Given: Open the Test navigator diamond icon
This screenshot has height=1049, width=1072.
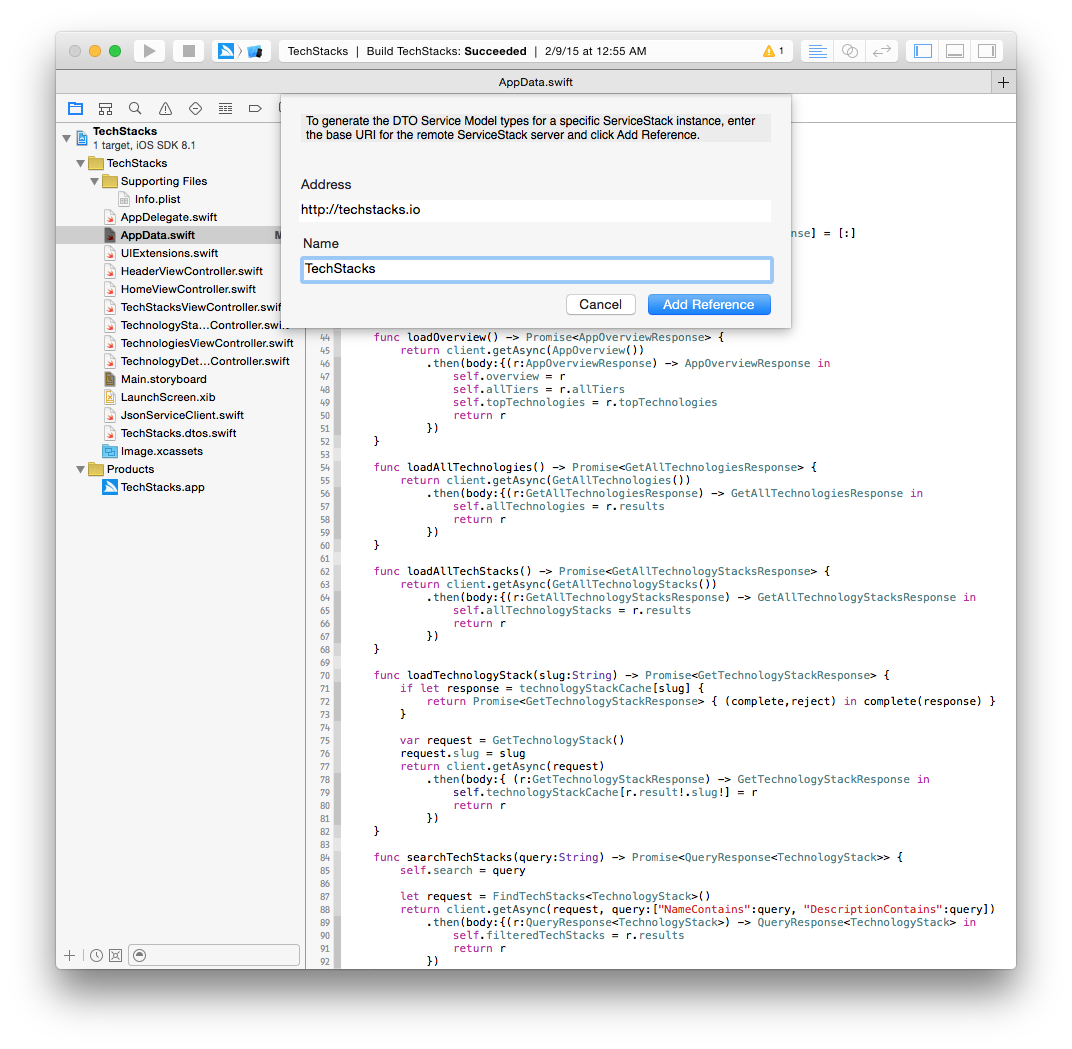Looking at the screenshot, I should pyautogui.click(x=195, y=108).
